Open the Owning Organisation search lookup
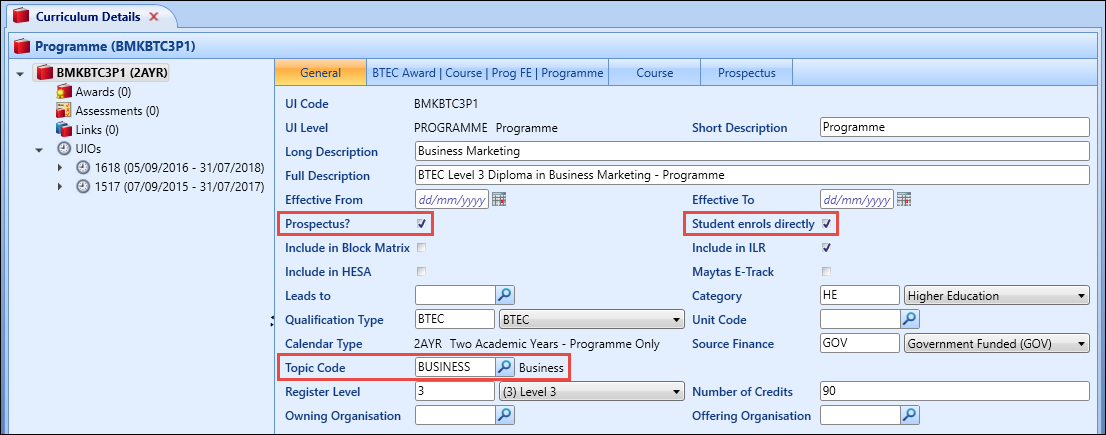The image size is (1106, 435). click(505, 415)
